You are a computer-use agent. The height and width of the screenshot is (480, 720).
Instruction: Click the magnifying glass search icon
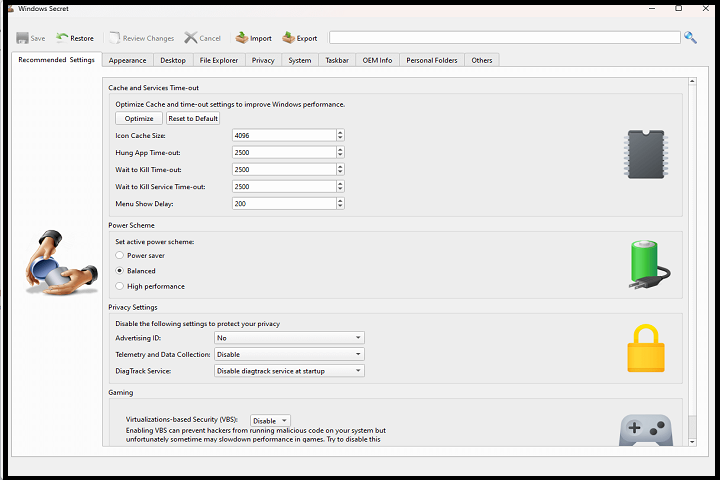pos(690,38)
